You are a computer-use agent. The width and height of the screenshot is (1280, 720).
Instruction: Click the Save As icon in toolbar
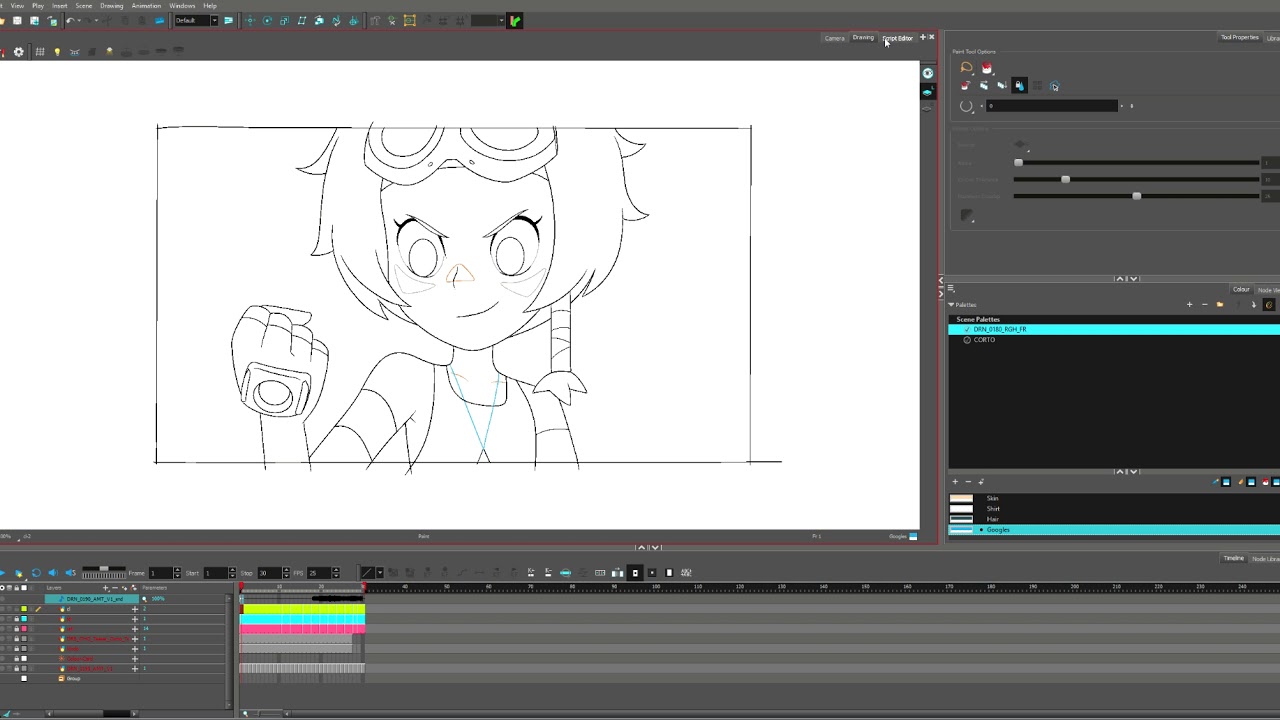[x=35, y=21]
